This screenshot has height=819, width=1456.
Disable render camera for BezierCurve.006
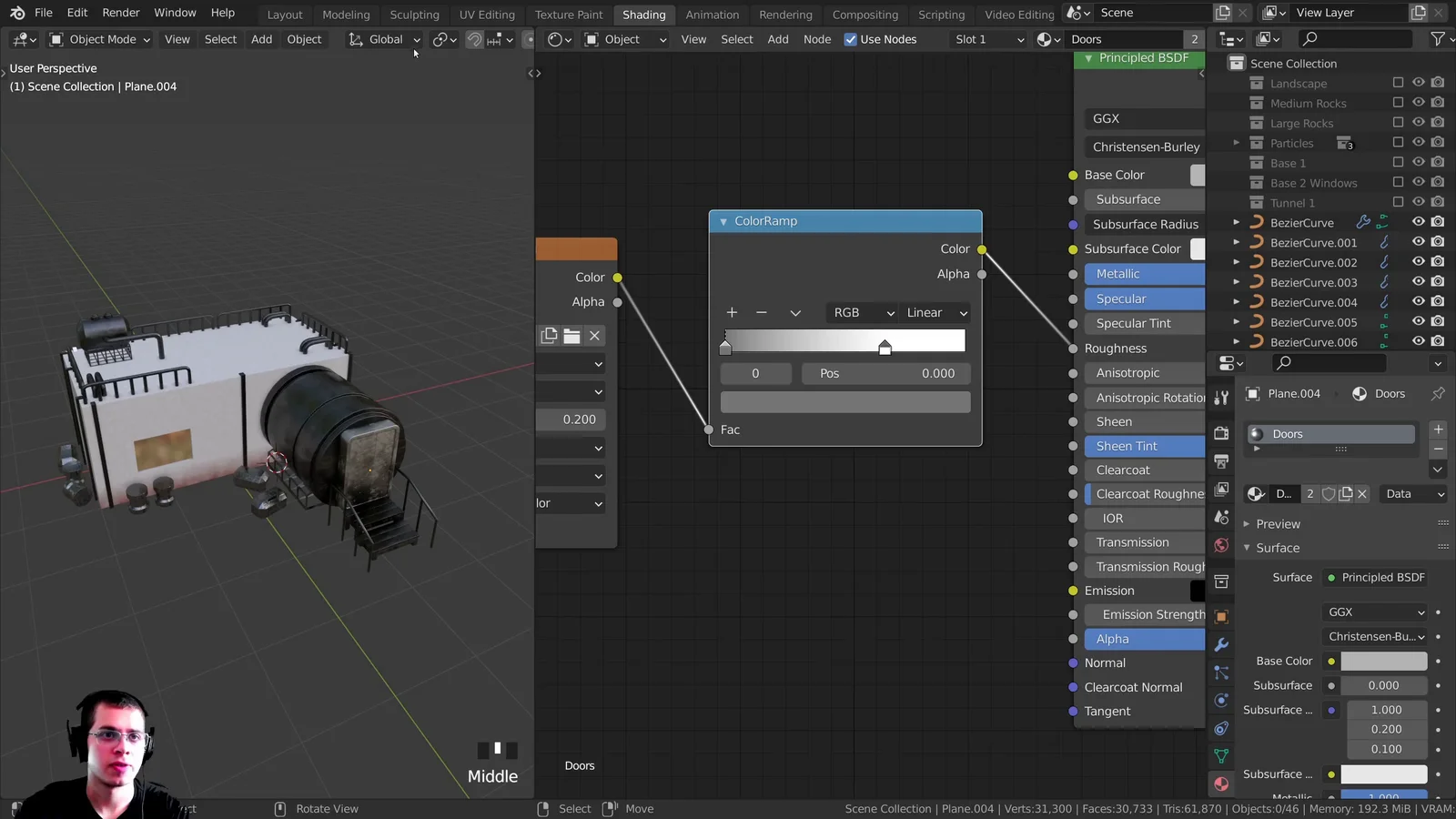tap(1438, 340)
